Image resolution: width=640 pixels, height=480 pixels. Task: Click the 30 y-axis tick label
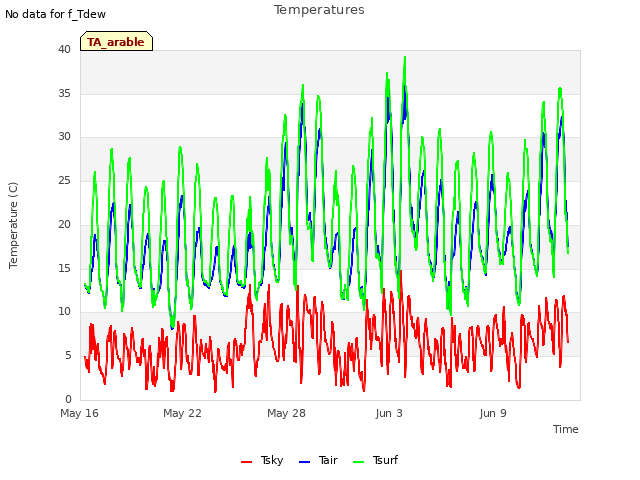pyautogui.click(x=64, y=137)
